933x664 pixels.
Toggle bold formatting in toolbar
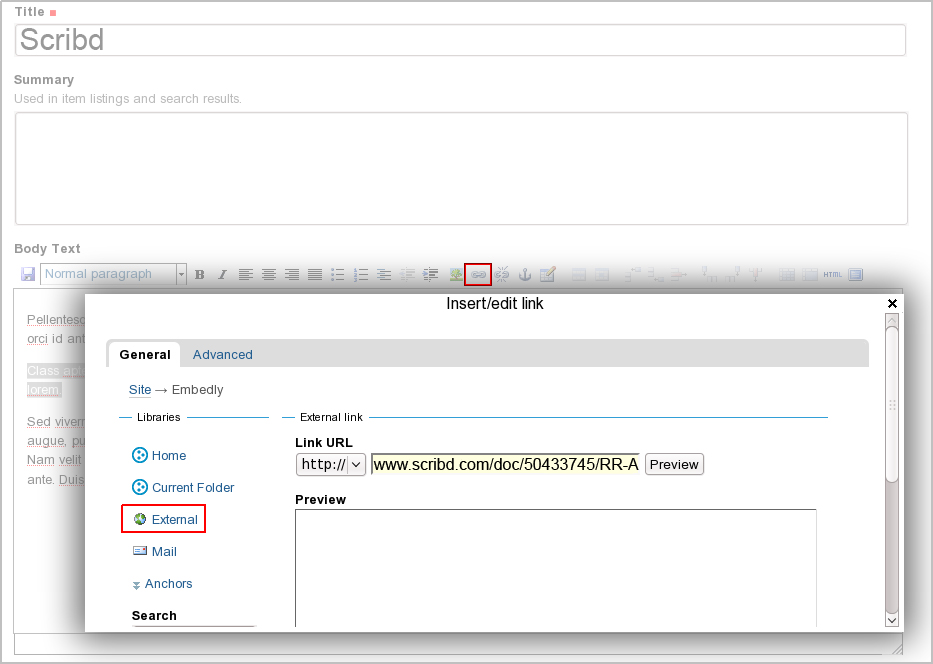[x=199, y=274]
